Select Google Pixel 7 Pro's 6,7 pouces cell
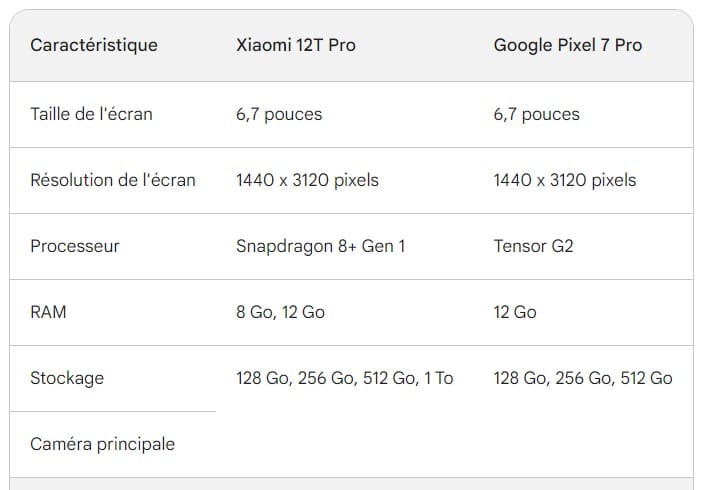 pos(536,114)
